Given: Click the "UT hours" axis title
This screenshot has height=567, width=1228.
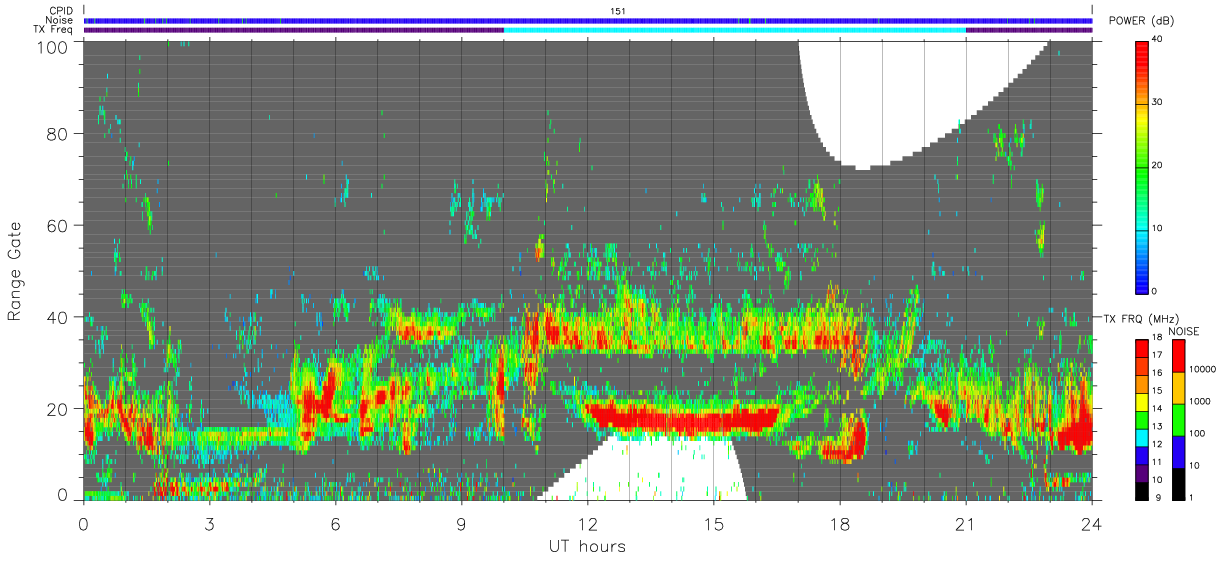Looking at the screenshot, I should coord(587,547).
